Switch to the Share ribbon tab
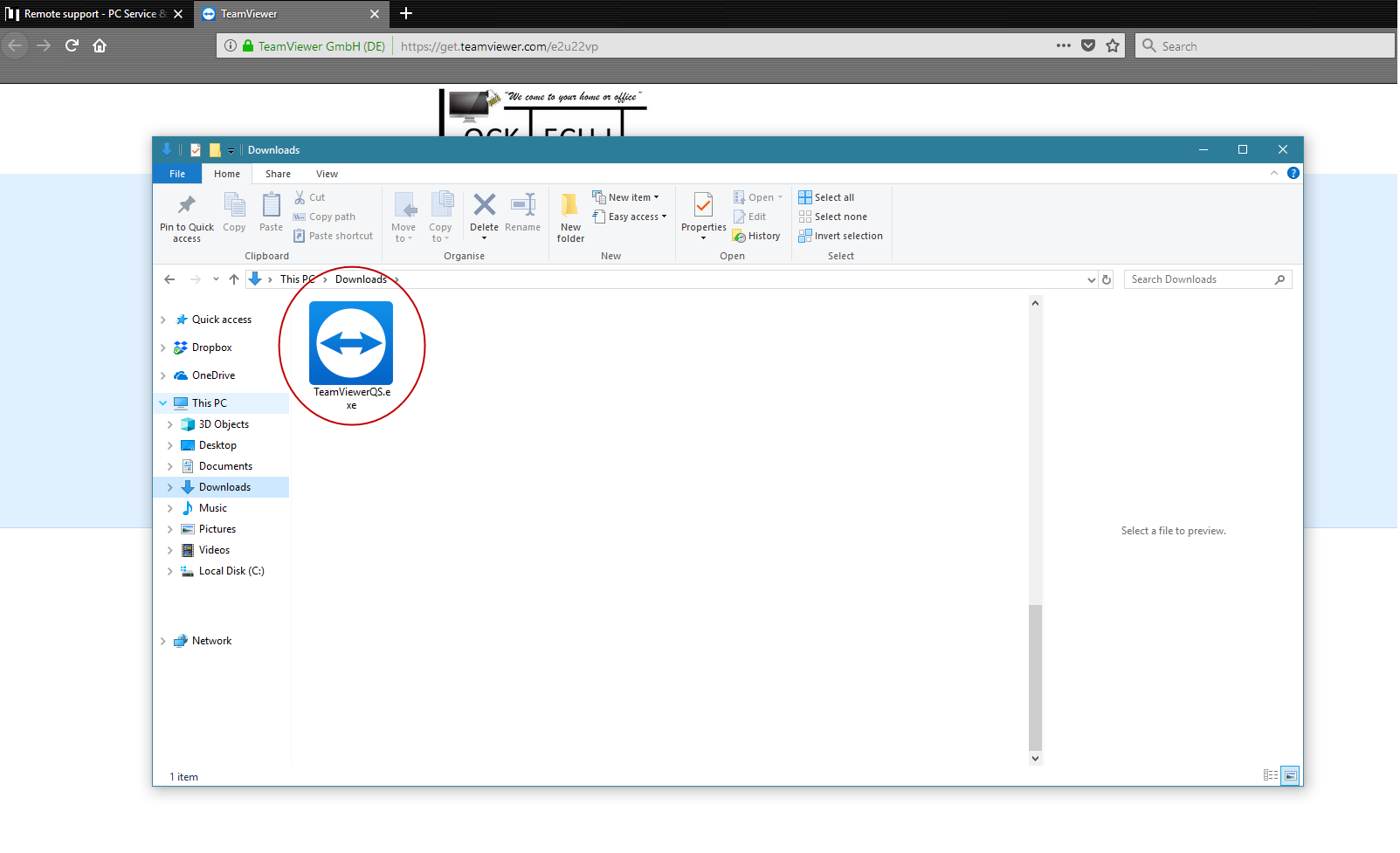Image resolution: width=1400 pixels, height=853 pixels. tap(279, 174)
